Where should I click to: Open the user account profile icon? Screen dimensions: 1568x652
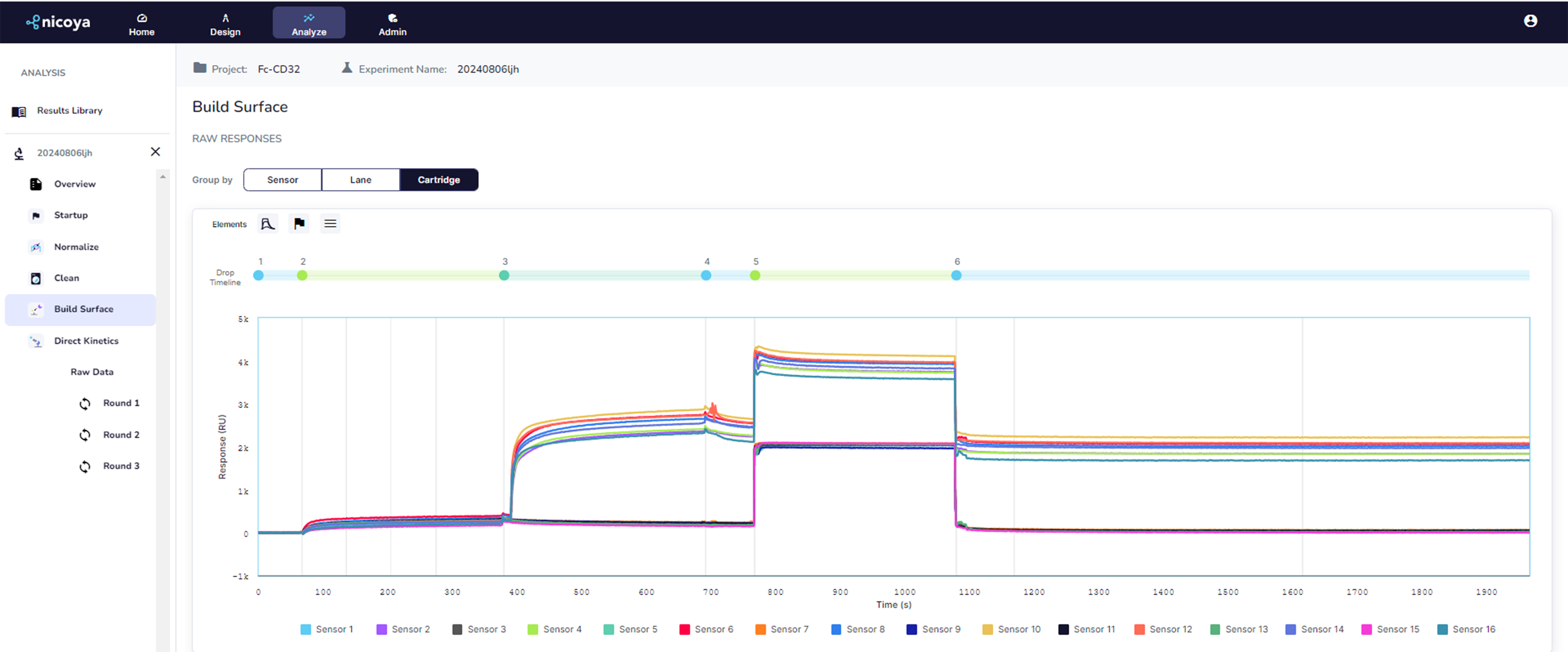click(x=1530, y=21)
